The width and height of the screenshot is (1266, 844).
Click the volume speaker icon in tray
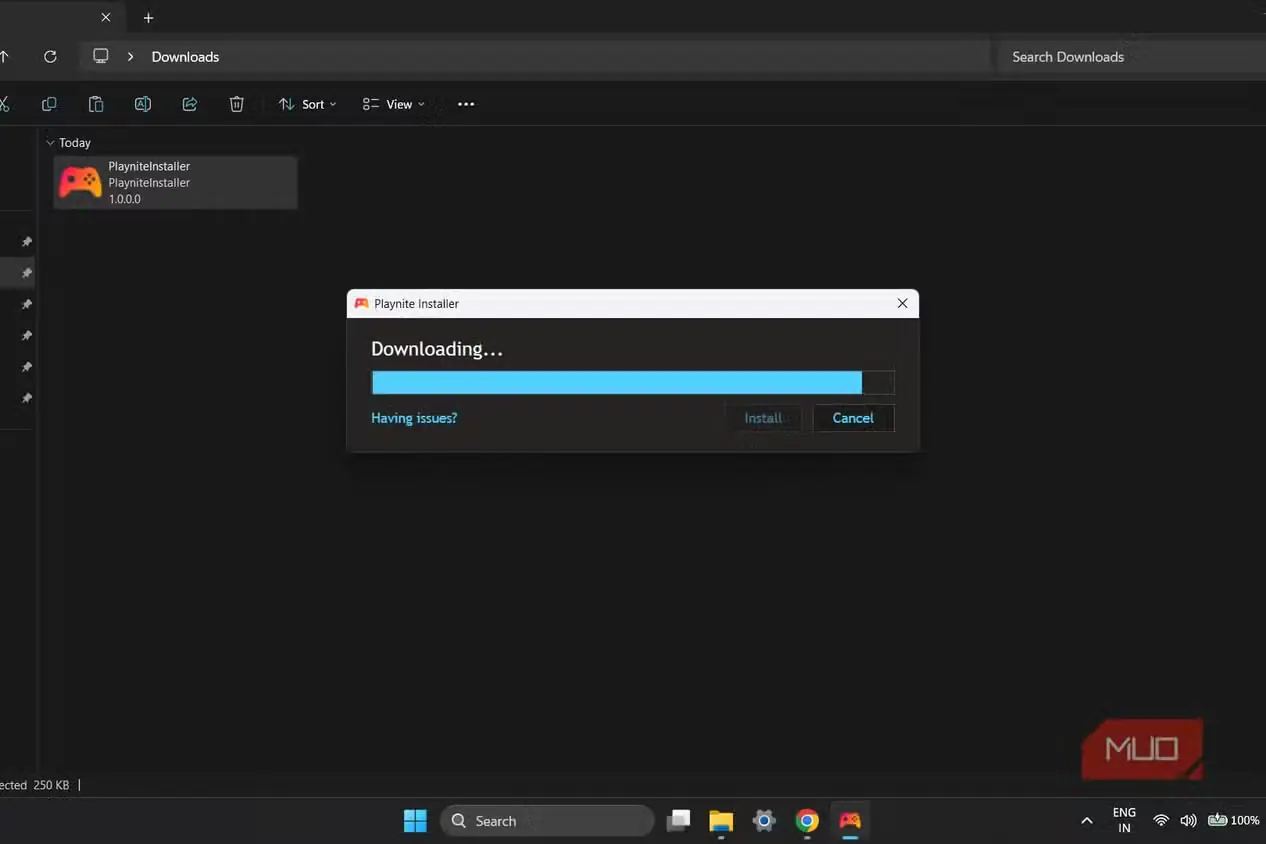(x=1188, y=821)
